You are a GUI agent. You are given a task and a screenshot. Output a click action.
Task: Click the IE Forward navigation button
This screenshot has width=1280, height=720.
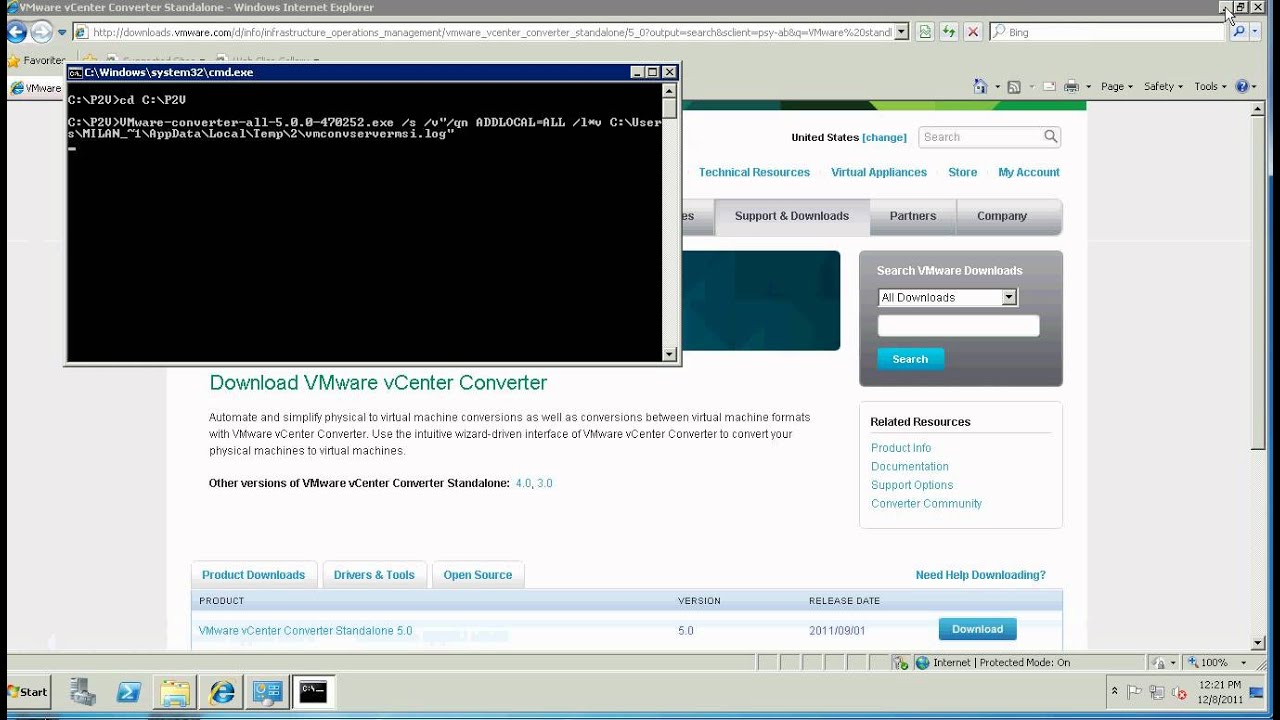(41, 32)
